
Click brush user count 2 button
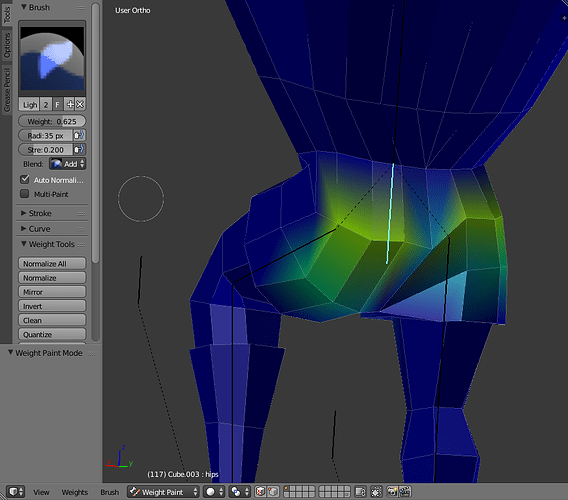[x=46, y=104]
